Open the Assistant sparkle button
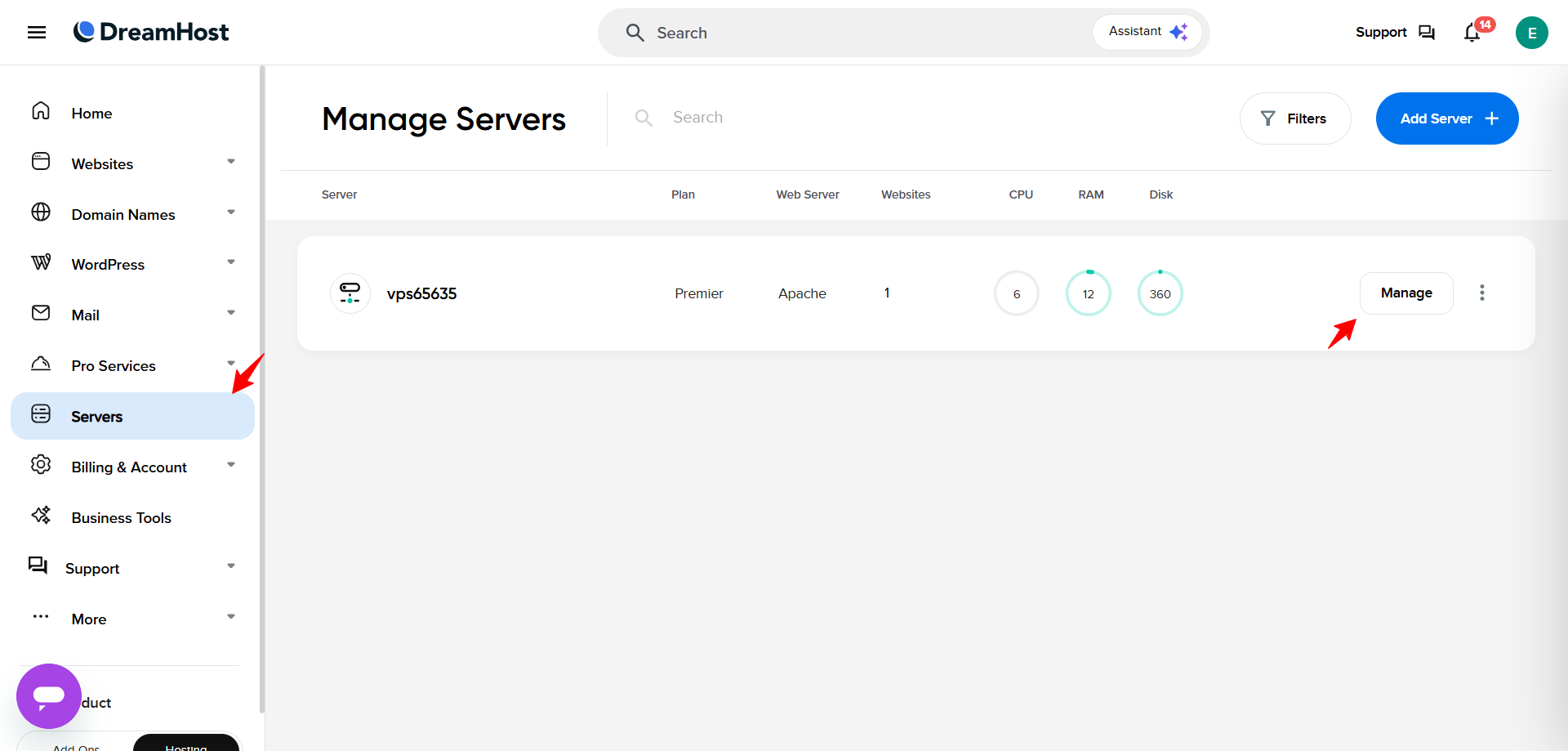Viewport: 1568px width, 751px height. (1147, 32)
